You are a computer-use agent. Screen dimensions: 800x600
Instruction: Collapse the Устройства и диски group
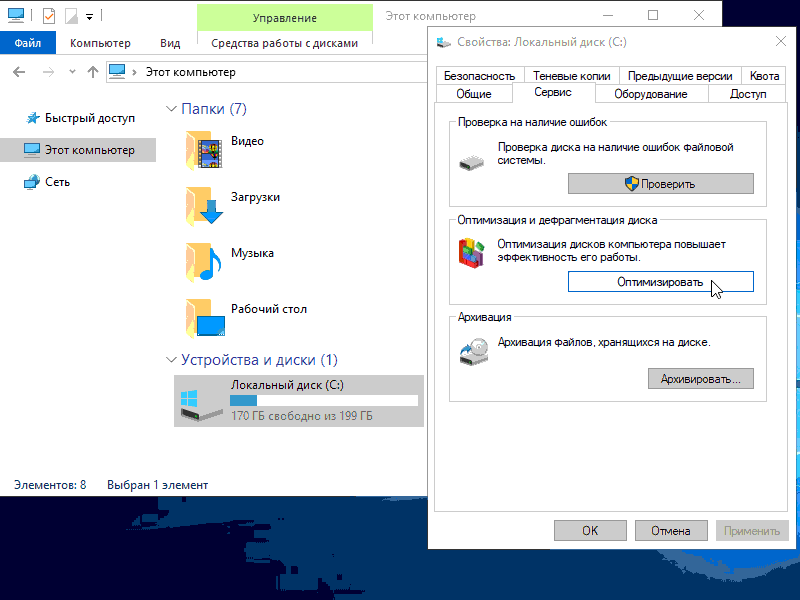pyautogui.click(x=170, y=360)
